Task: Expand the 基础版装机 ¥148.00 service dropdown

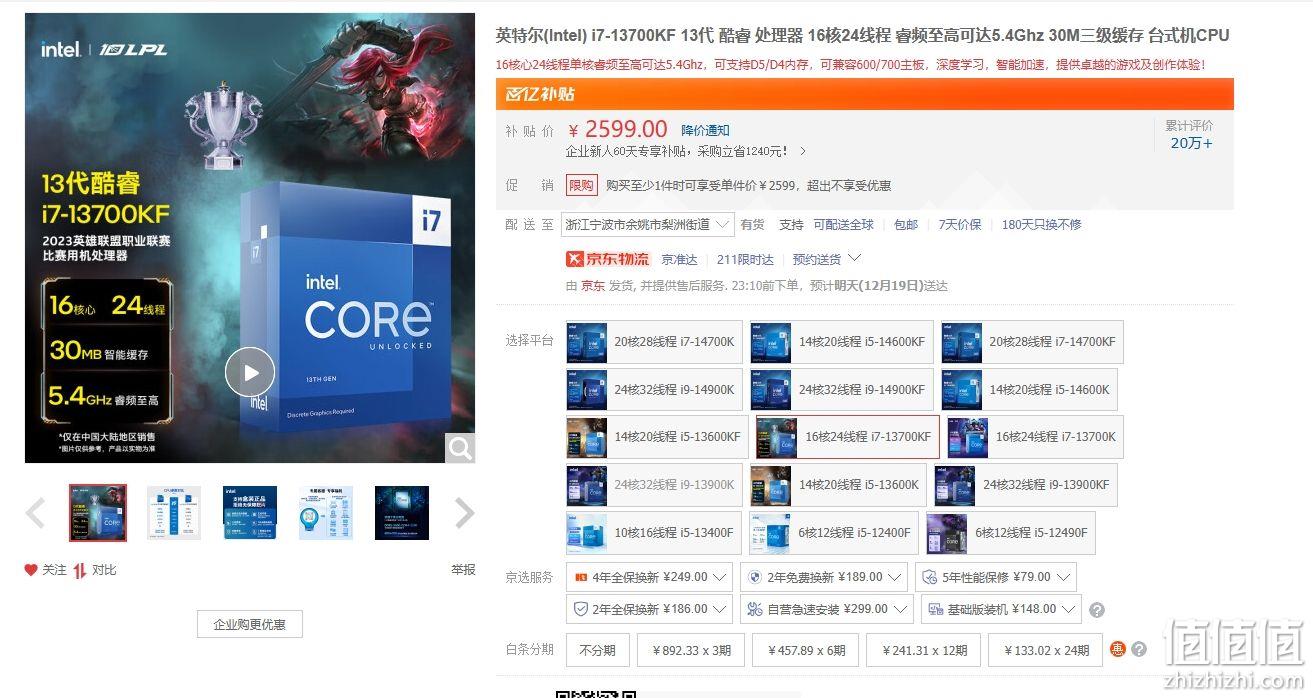Action: click(1001, 609)
